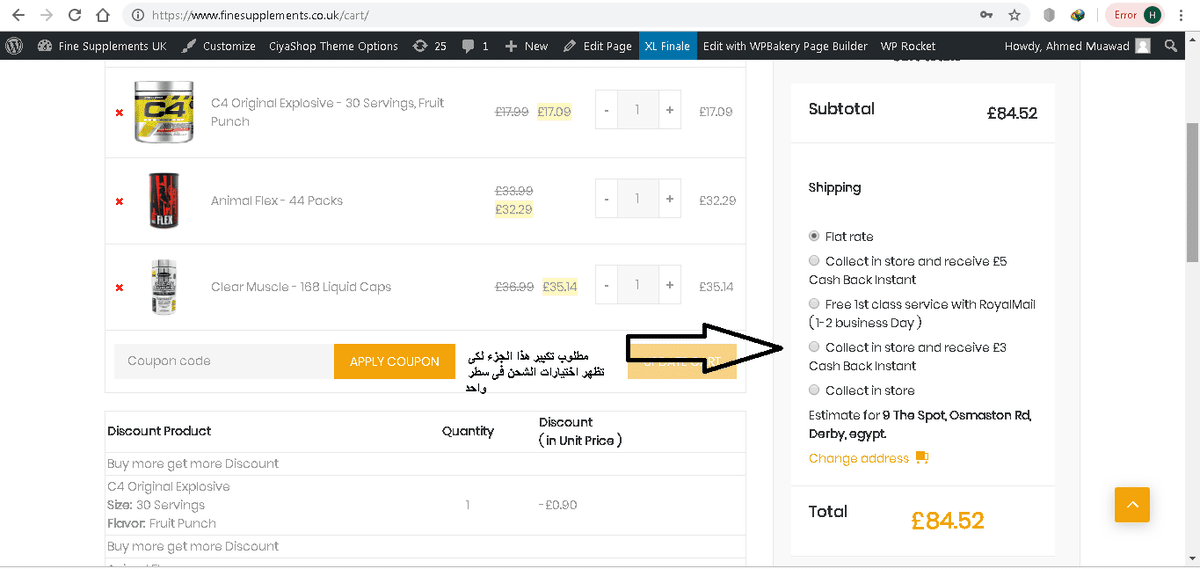Go forward with the browser forward arrow
Image resolution: width=1200 pixels, height=569 pixels.
click(x=46, y=15)
